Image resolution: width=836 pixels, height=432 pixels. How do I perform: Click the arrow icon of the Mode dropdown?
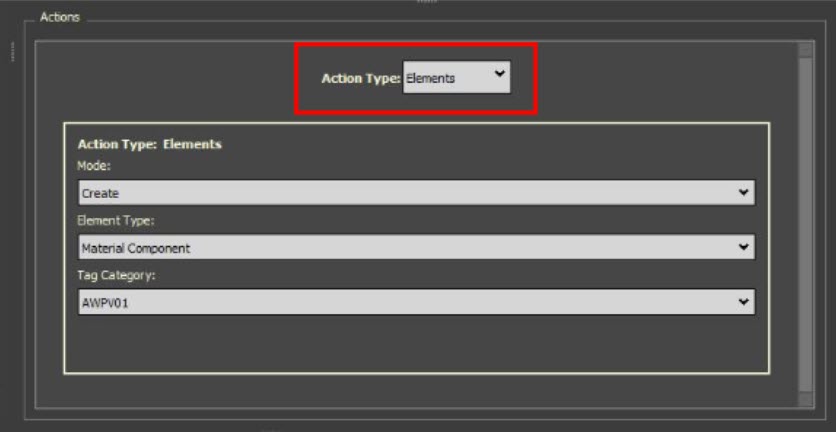[744, 192]
